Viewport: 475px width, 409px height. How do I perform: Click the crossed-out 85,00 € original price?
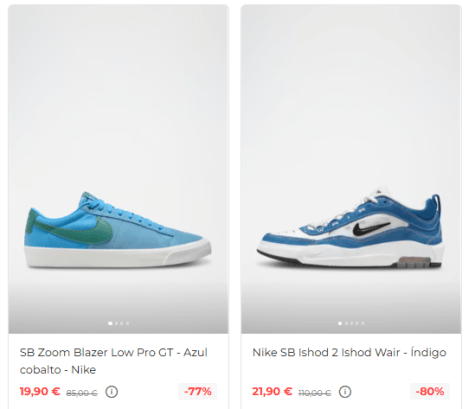82,393
